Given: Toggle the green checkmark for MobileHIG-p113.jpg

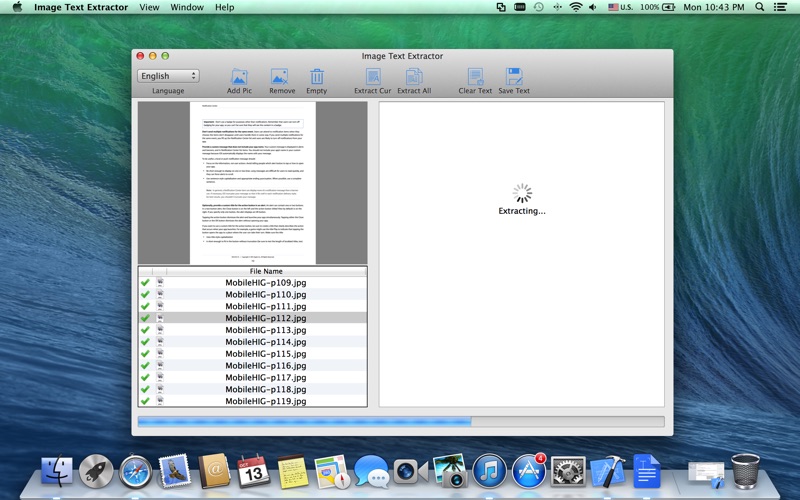Looking at the screenshot, I should click(145, 330).
